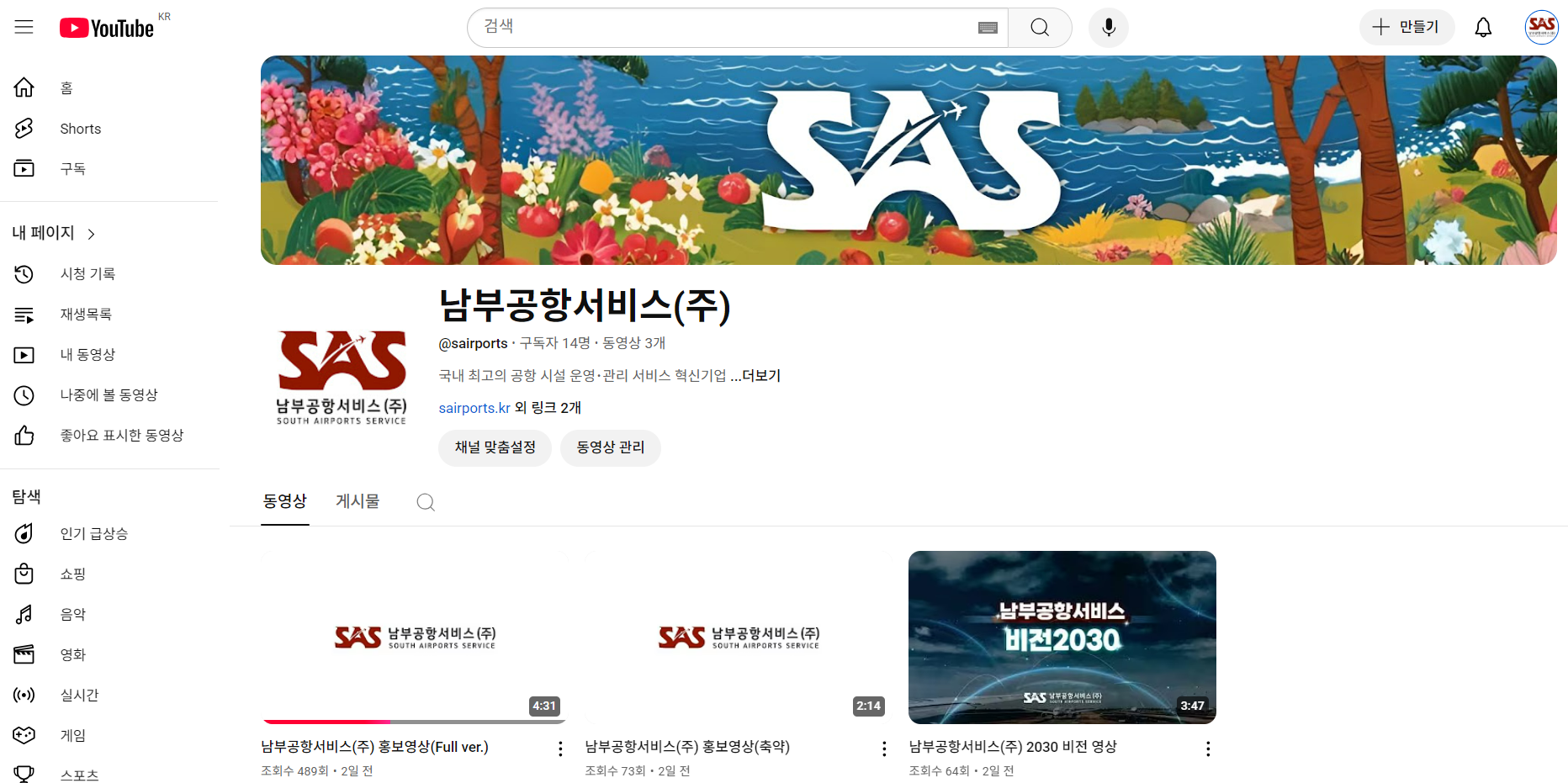Open the 비전2030 video thumbnail
1568x783 pixels.
[1062, 638]
